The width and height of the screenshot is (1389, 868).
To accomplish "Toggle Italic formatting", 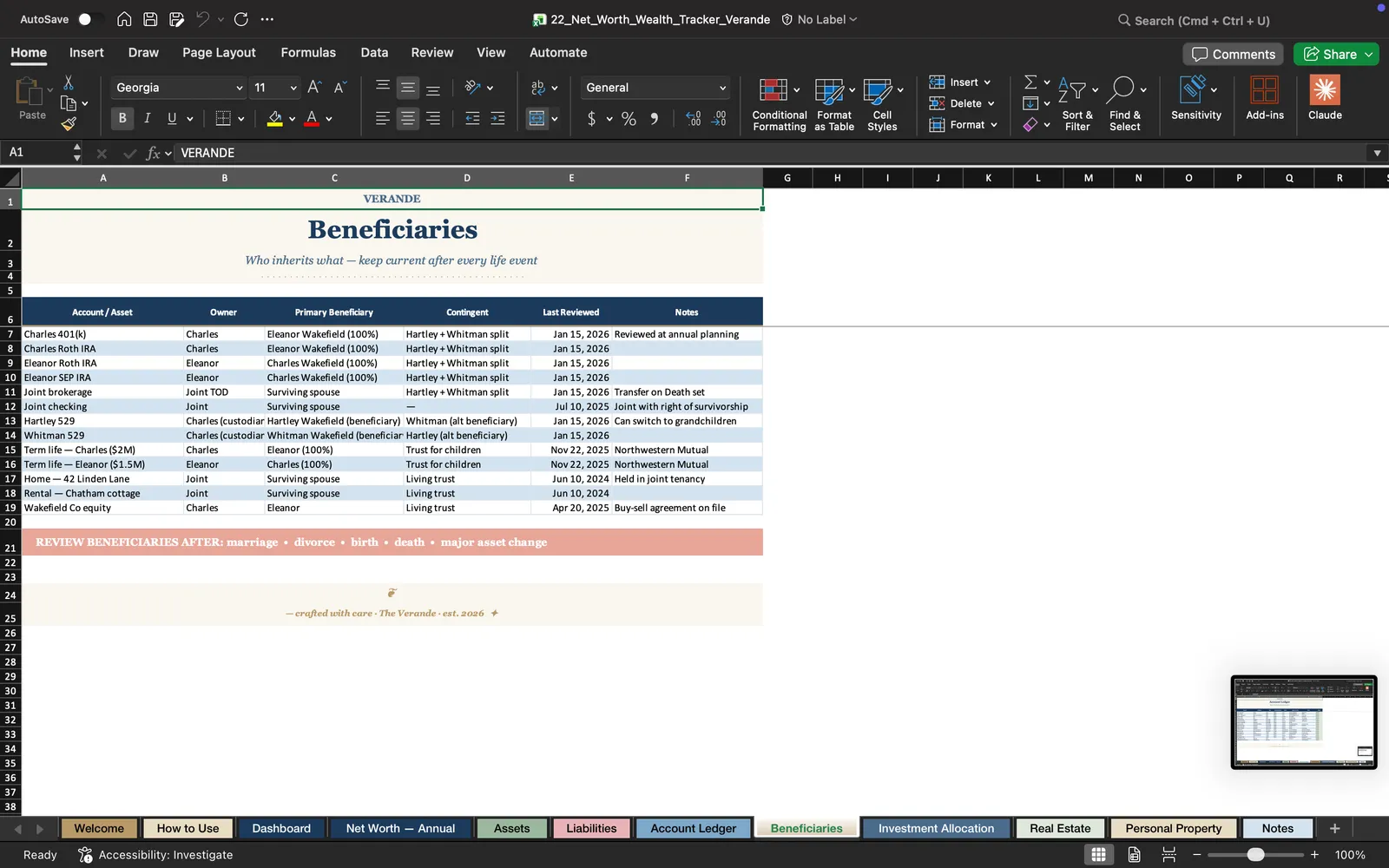I will [x=148, y=118].
